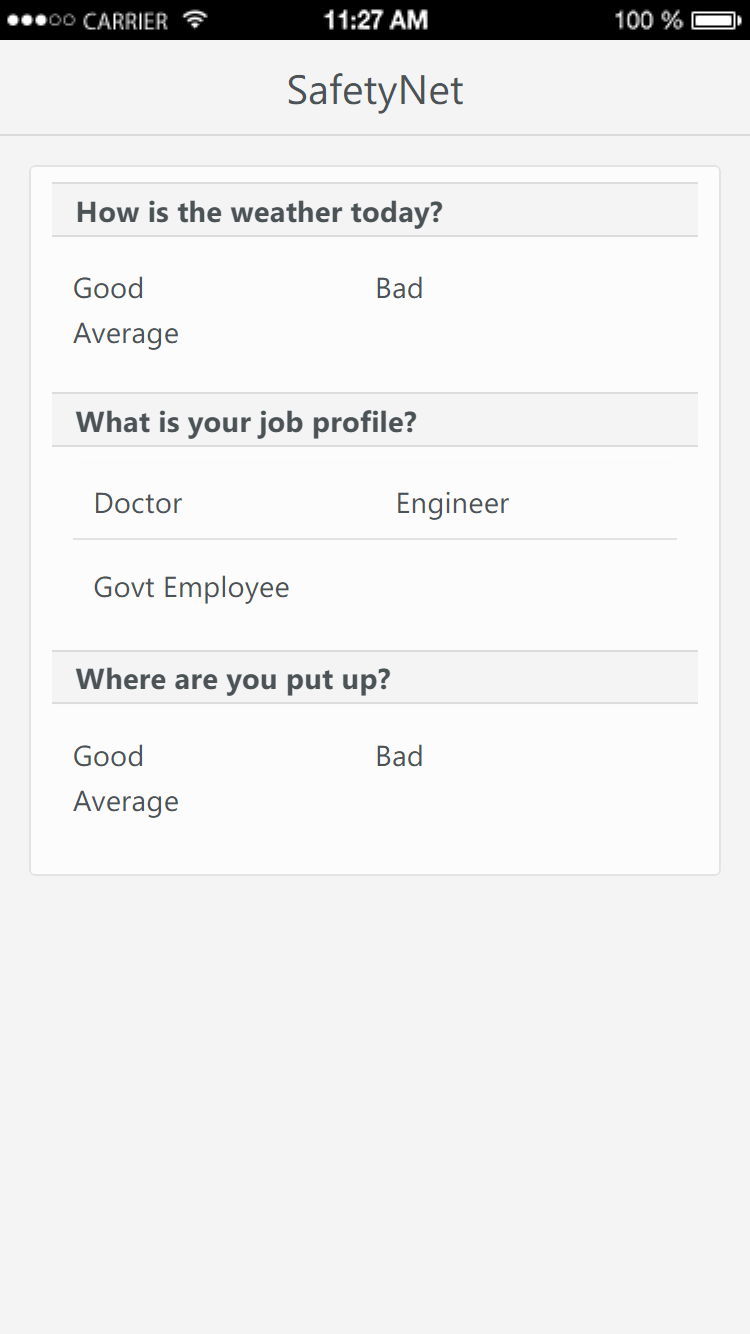750x1334 pixels.
Task: Click the empty area below the questions card
Action: tap(375, 1100)
